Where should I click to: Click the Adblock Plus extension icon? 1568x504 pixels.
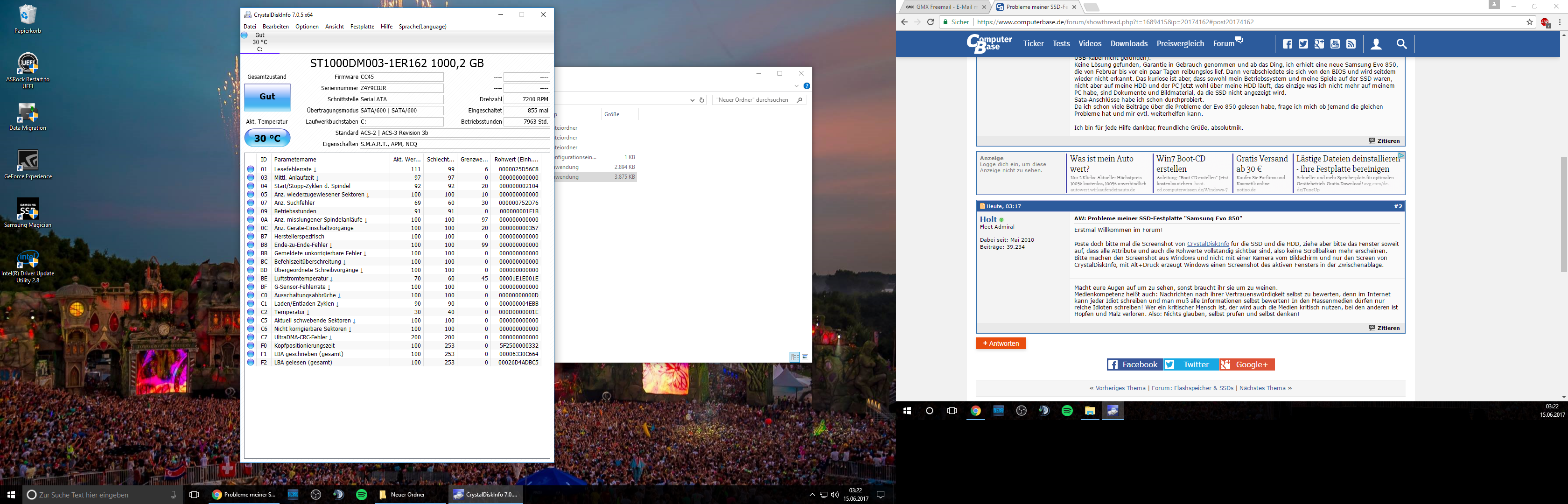tap(1544, 22)
